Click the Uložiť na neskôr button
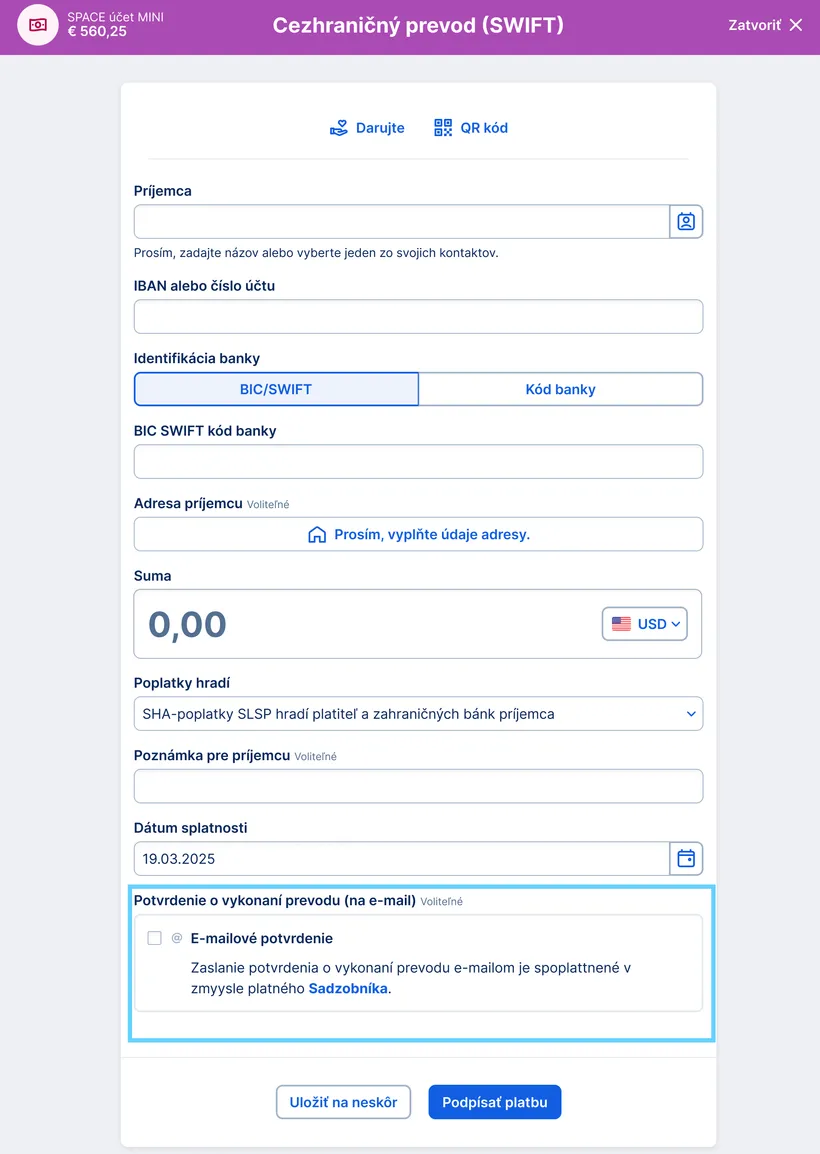The image size is (820, 1154). pyautogui.click(x=343, y=1102)
